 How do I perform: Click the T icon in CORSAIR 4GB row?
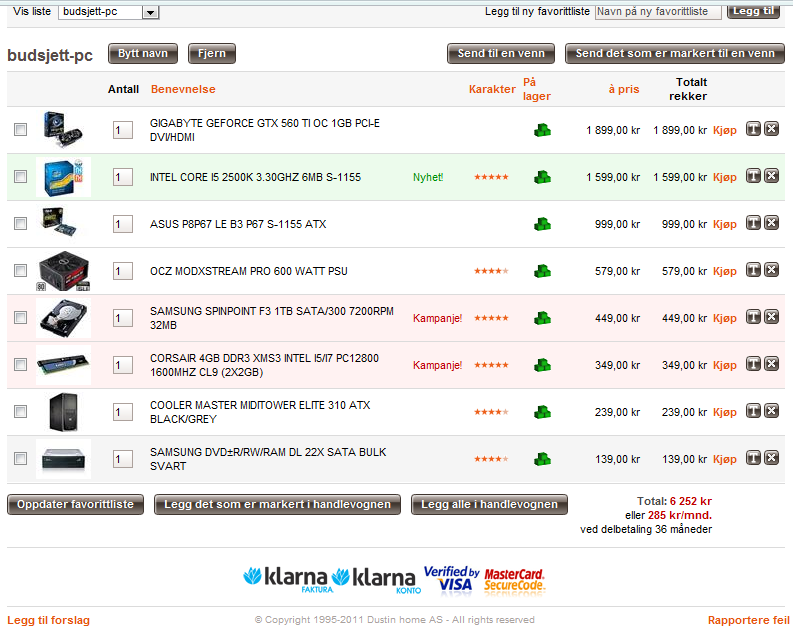pyautogui.click(x=753, y=364)
